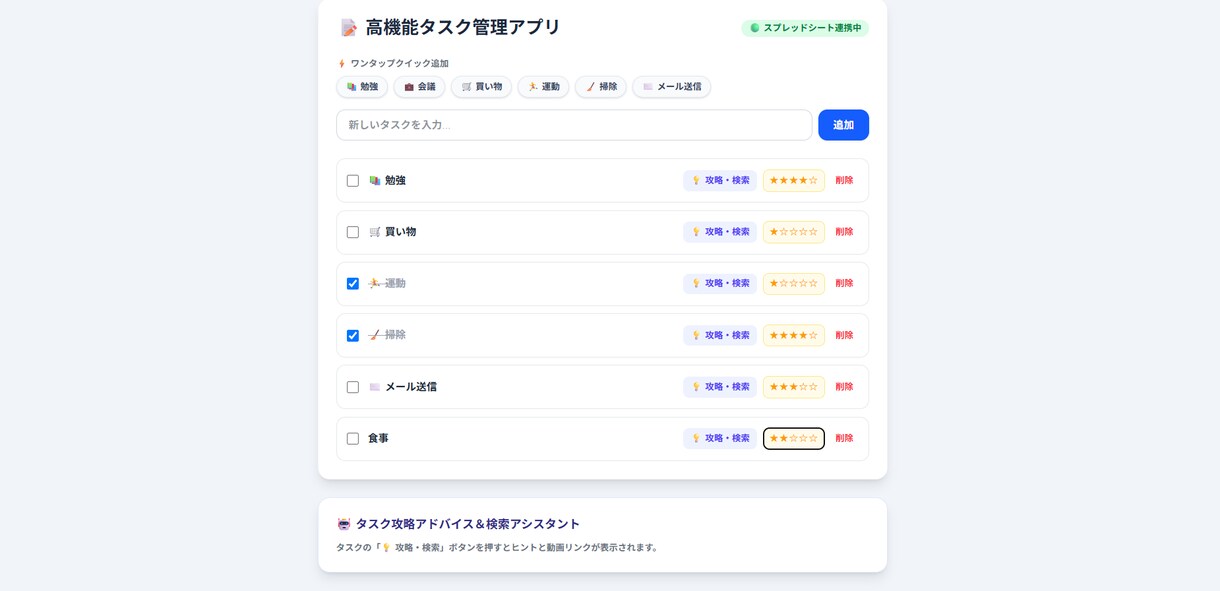Click the 掃除 quick-add chip

601,87
